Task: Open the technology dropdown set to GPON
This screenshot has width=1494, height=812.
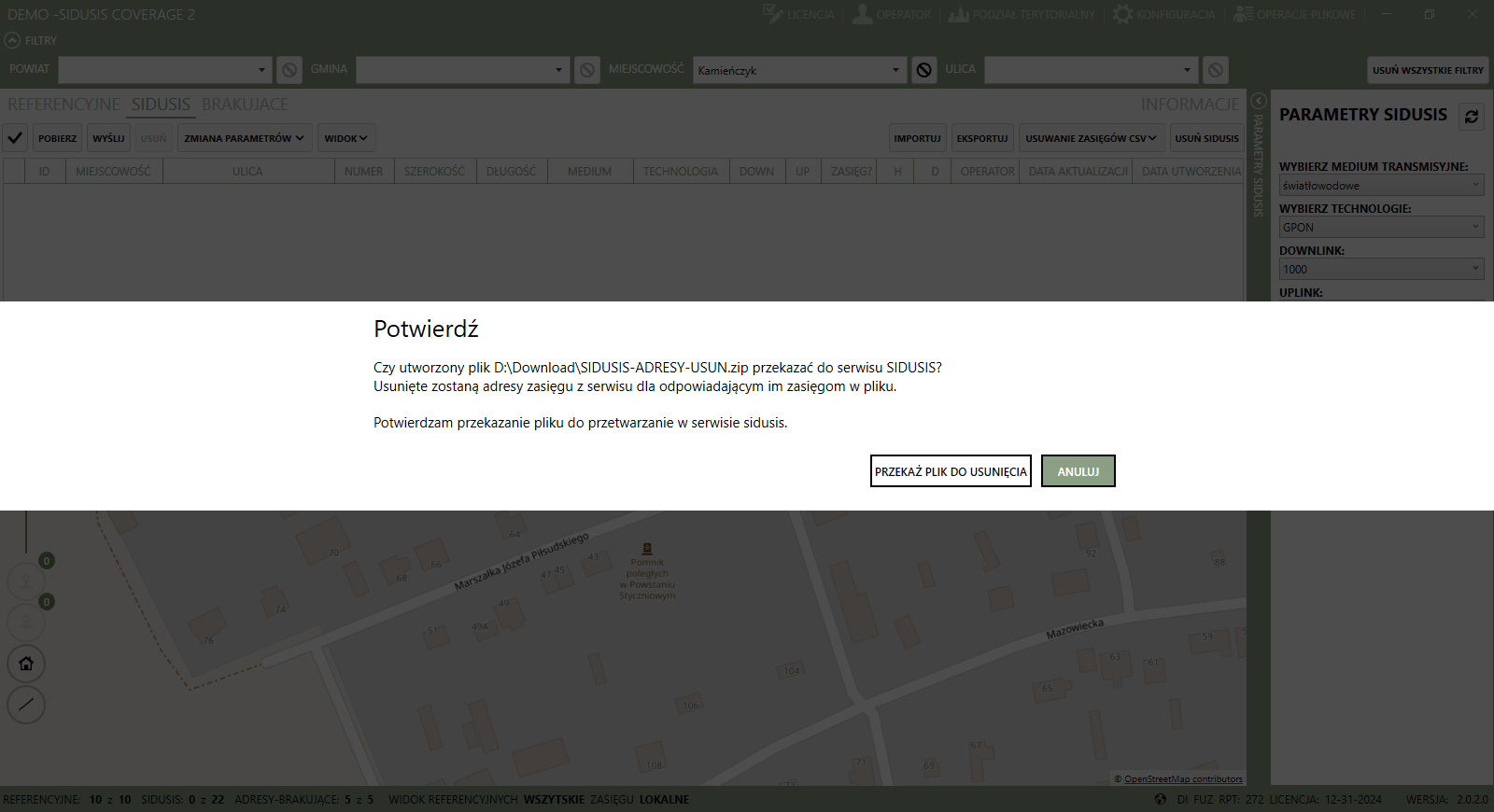Action: 1381,227
